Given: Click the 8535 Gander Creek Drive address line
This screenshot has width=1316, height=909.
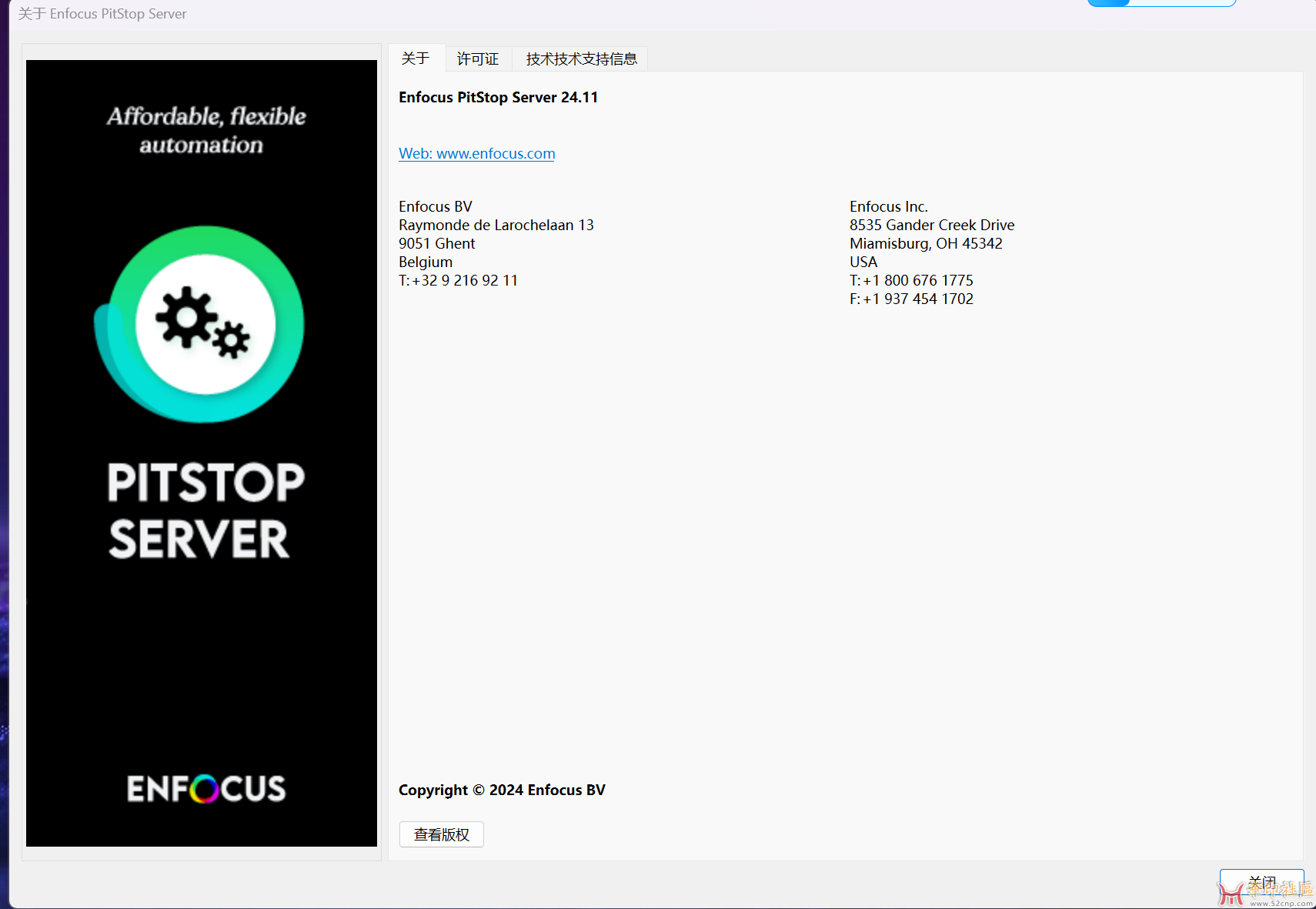Looking at the screenshot, I should pyautogui.click(x=931, y=226).
